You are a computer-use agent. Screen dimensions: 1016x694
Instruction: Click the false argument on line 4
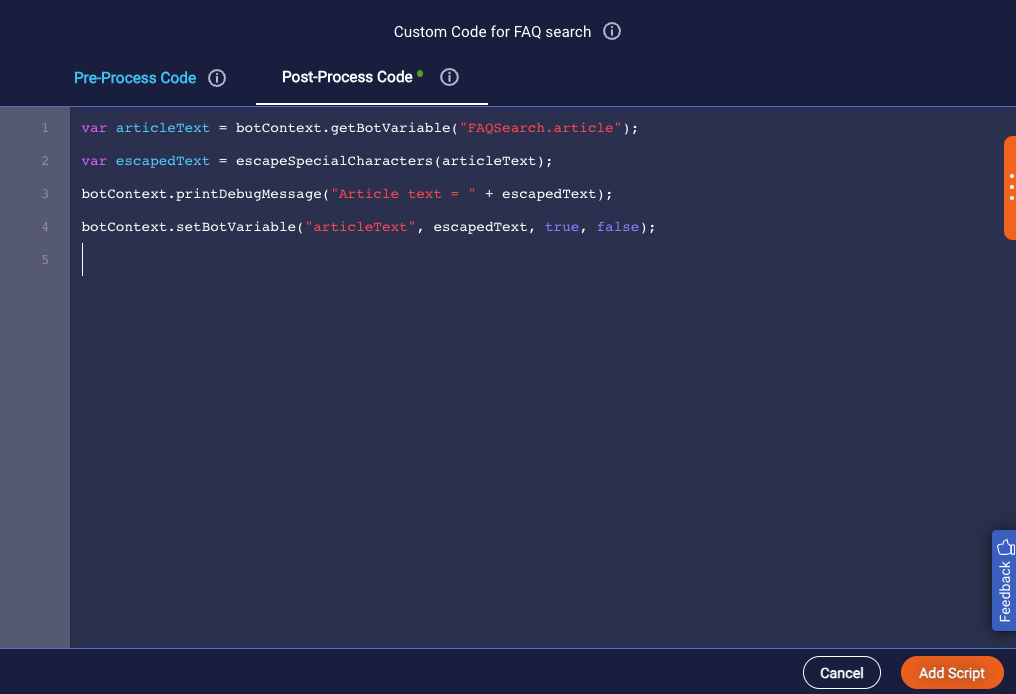point(618,227)
